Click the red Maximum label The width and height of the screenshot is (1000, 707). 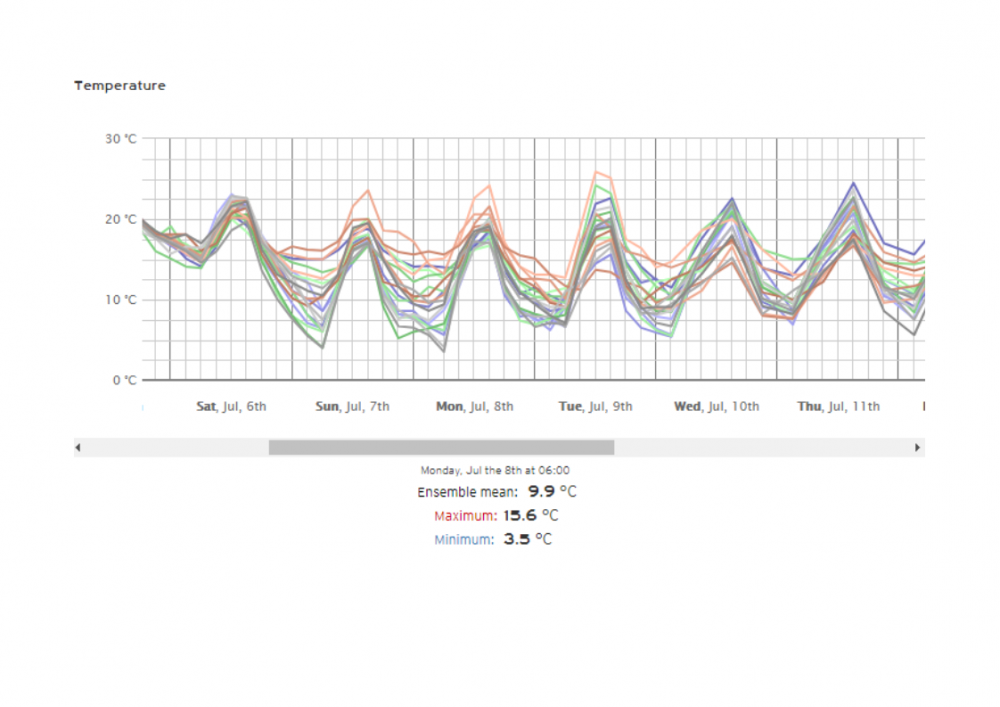pyautogui.click(x=465, y=516)
